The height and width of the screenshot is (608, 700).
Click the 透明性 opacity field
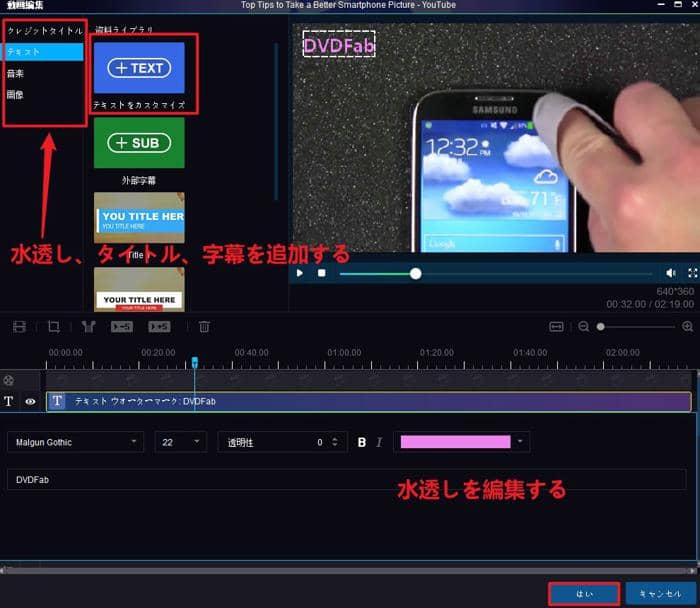(x=282, y=442)
